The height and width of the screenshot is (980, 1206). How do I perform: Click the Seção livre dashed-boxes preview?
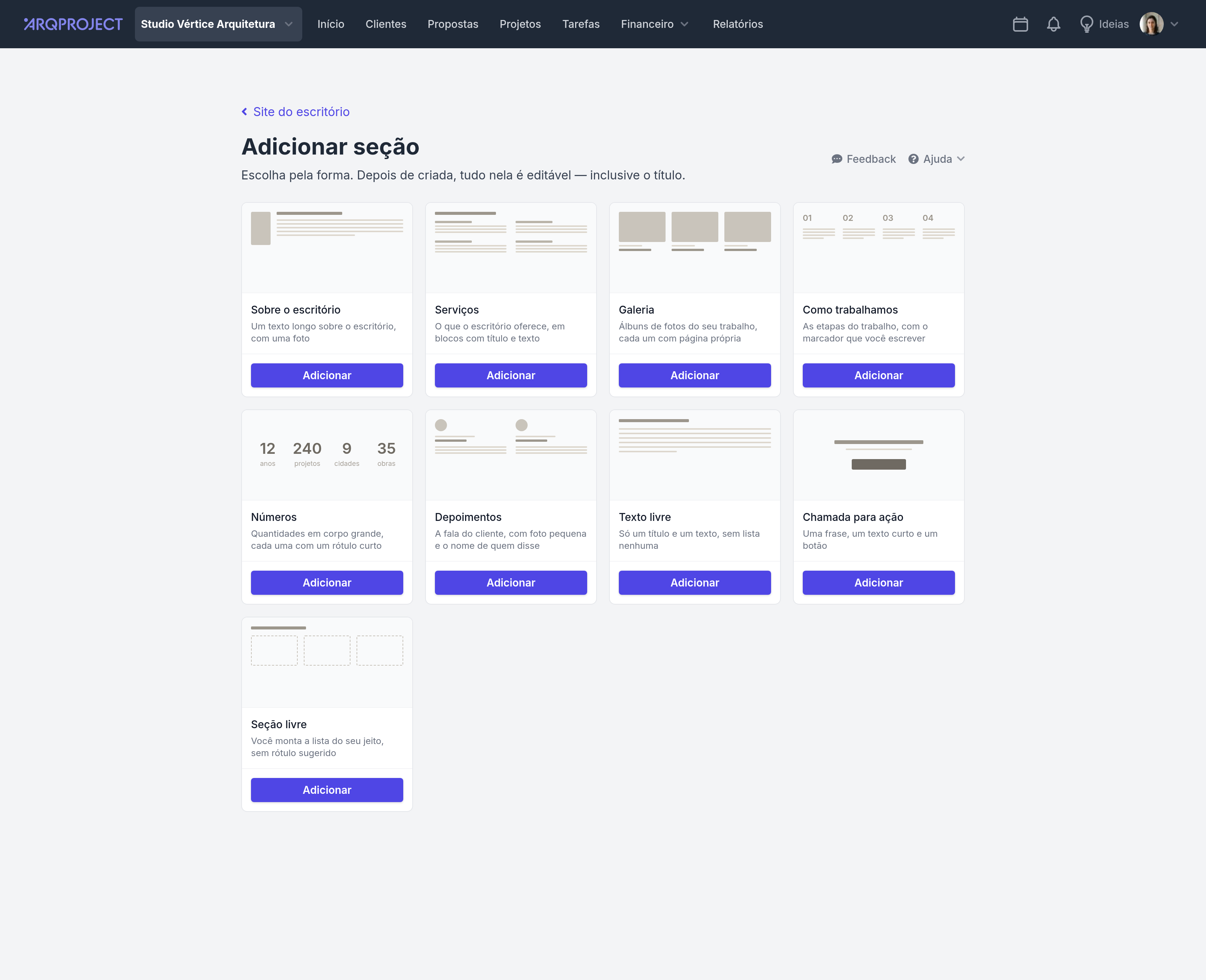pyautogui.click(x=328, y=662)
